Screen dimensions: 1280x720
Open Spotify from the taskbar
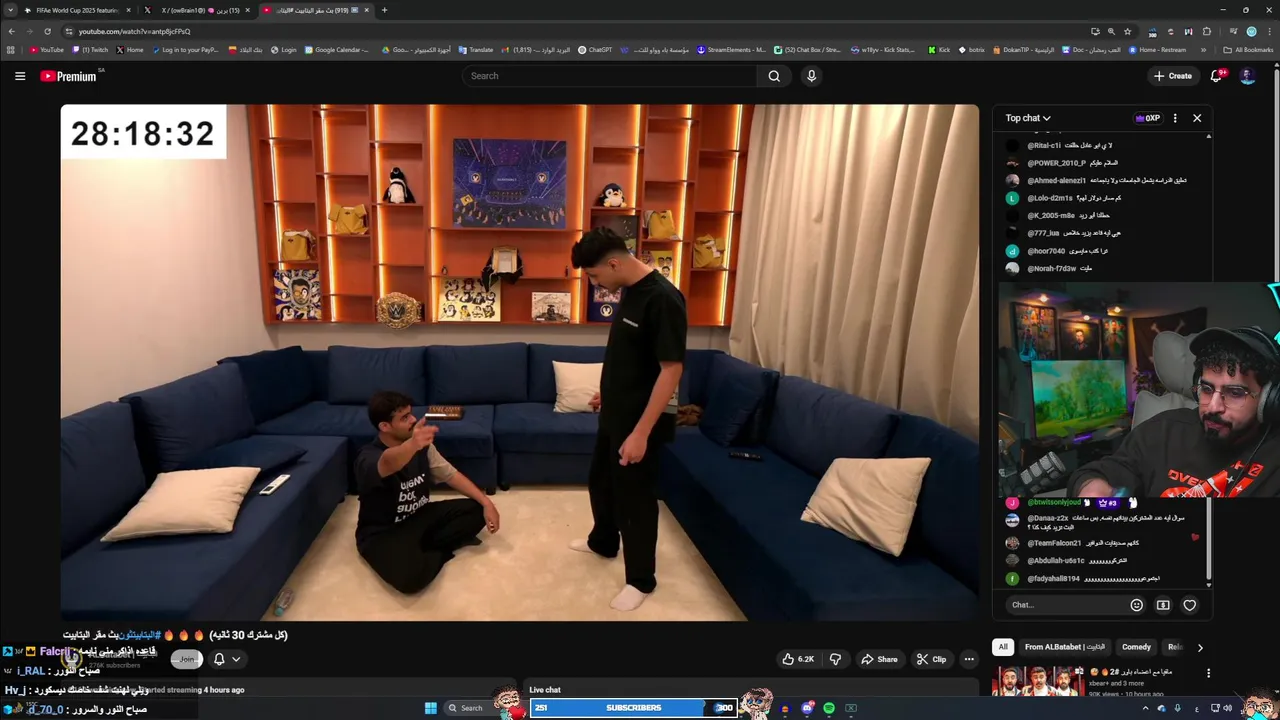pyautogui.click(x=829, y=708)
